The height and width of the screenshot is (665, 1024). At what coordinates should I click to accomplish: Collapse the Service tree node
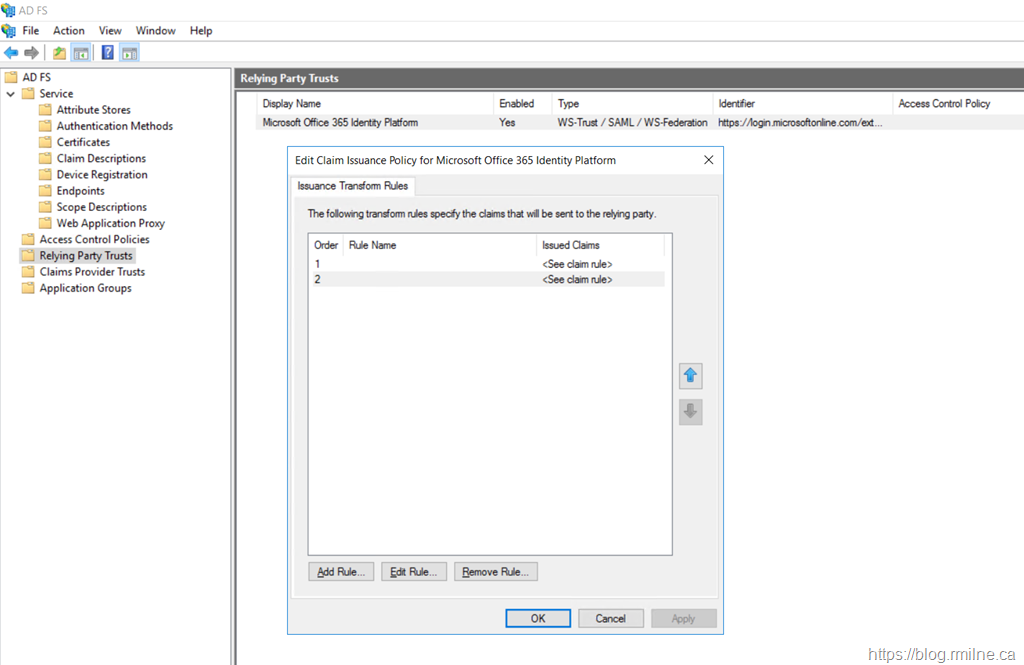click(11, 94)
